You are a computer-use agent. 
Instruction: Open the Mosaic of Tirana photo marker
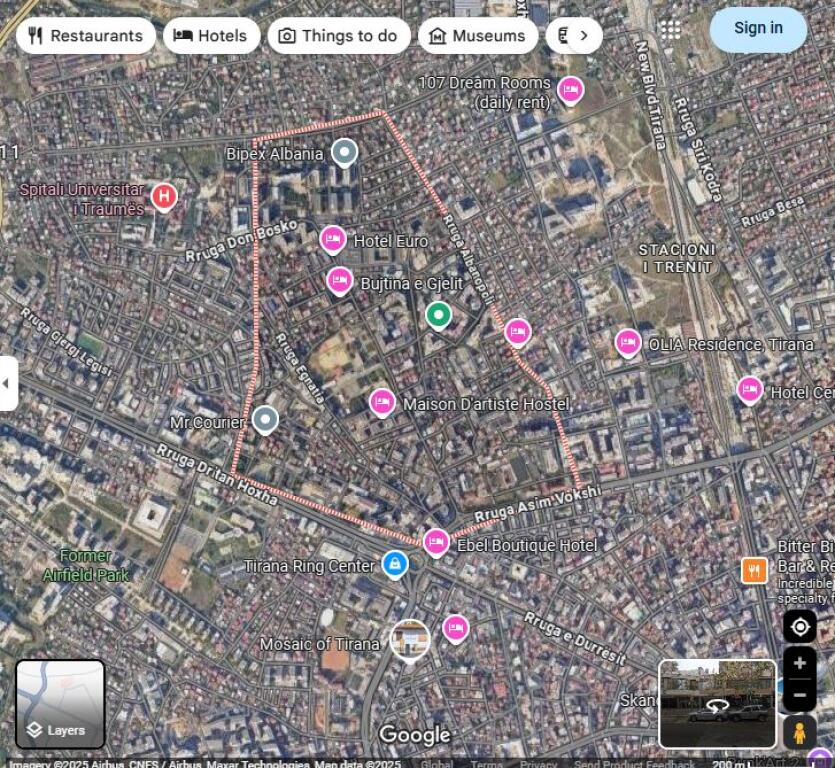pos(410,640)
